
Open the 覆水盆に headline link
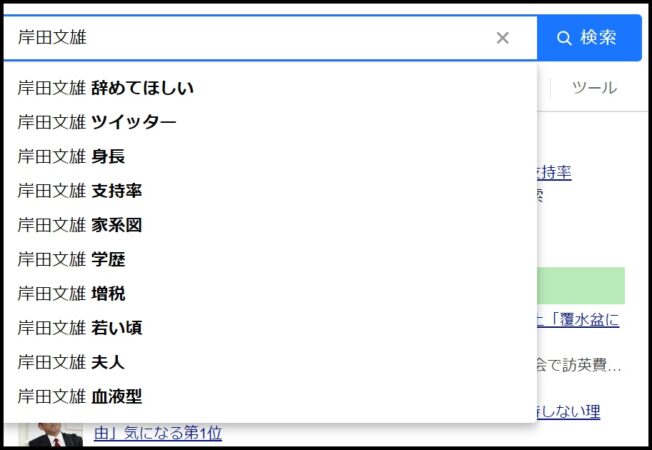[578, 320]
